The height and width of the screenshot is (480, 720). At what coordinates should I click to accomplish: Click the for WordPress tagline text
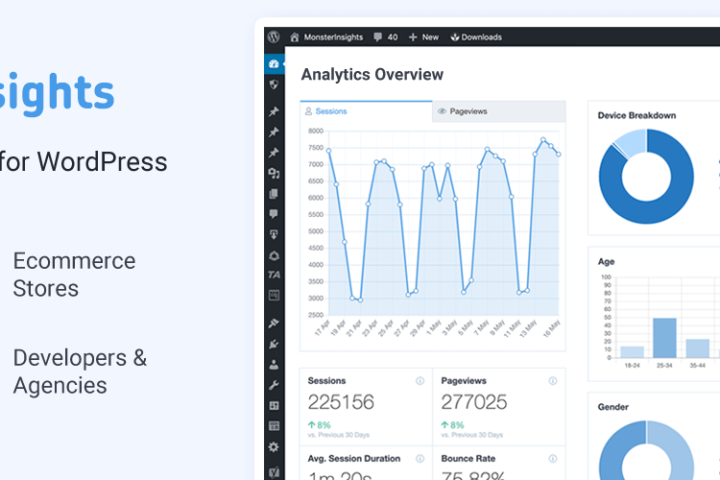[x=83, y=162]
